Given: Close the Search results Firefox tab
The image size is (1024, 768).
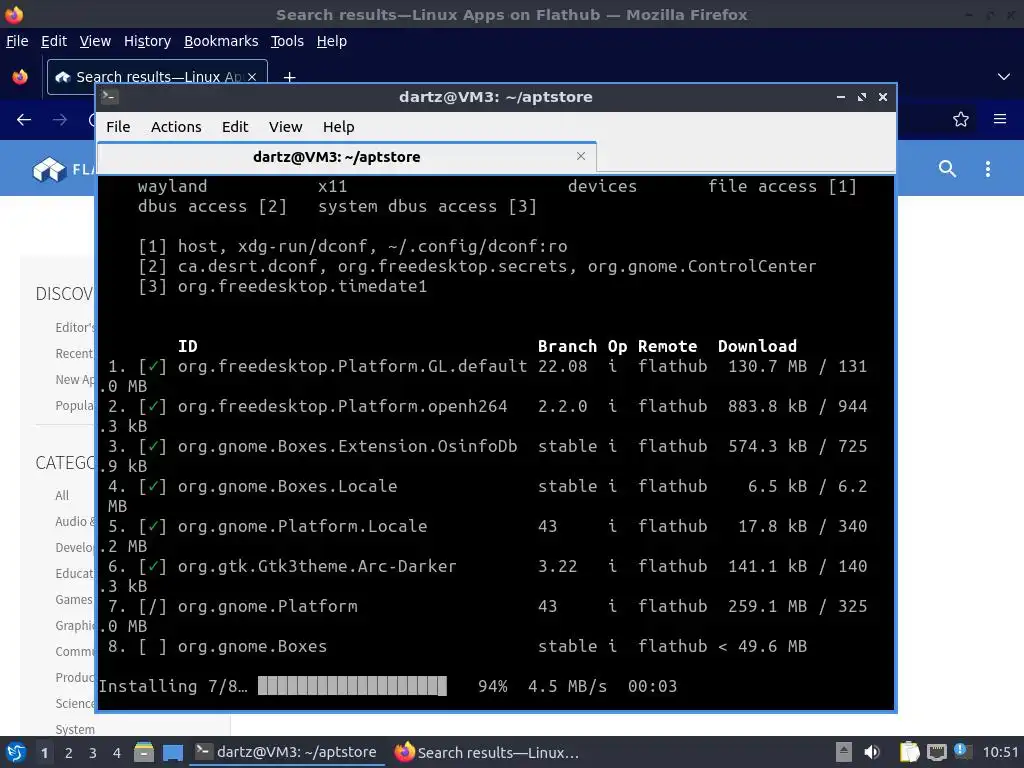Looking at the screenshot, I should click(x=251, y=77).
